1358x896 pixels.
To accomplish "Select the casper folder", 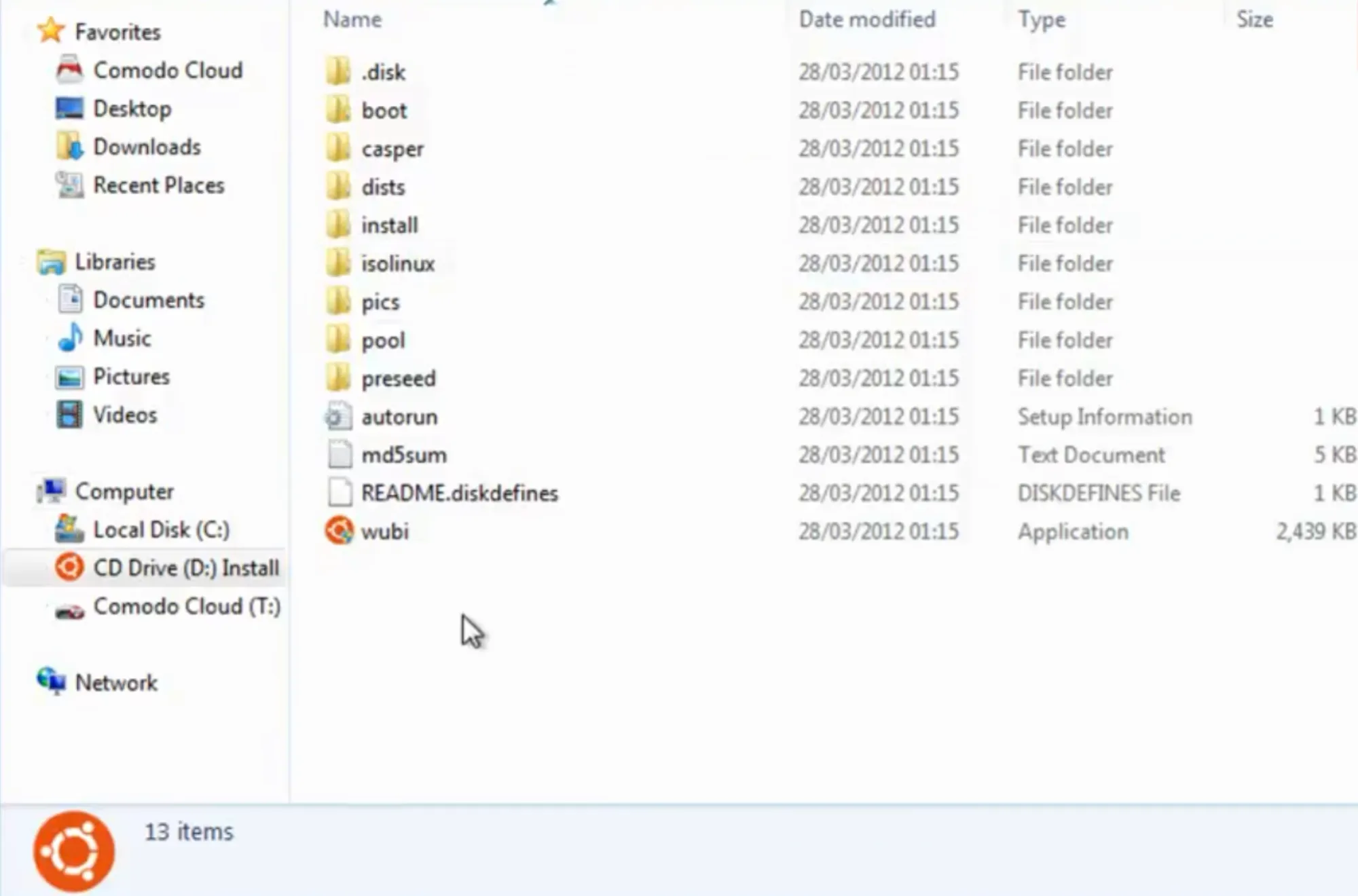I will pos(392,149).
